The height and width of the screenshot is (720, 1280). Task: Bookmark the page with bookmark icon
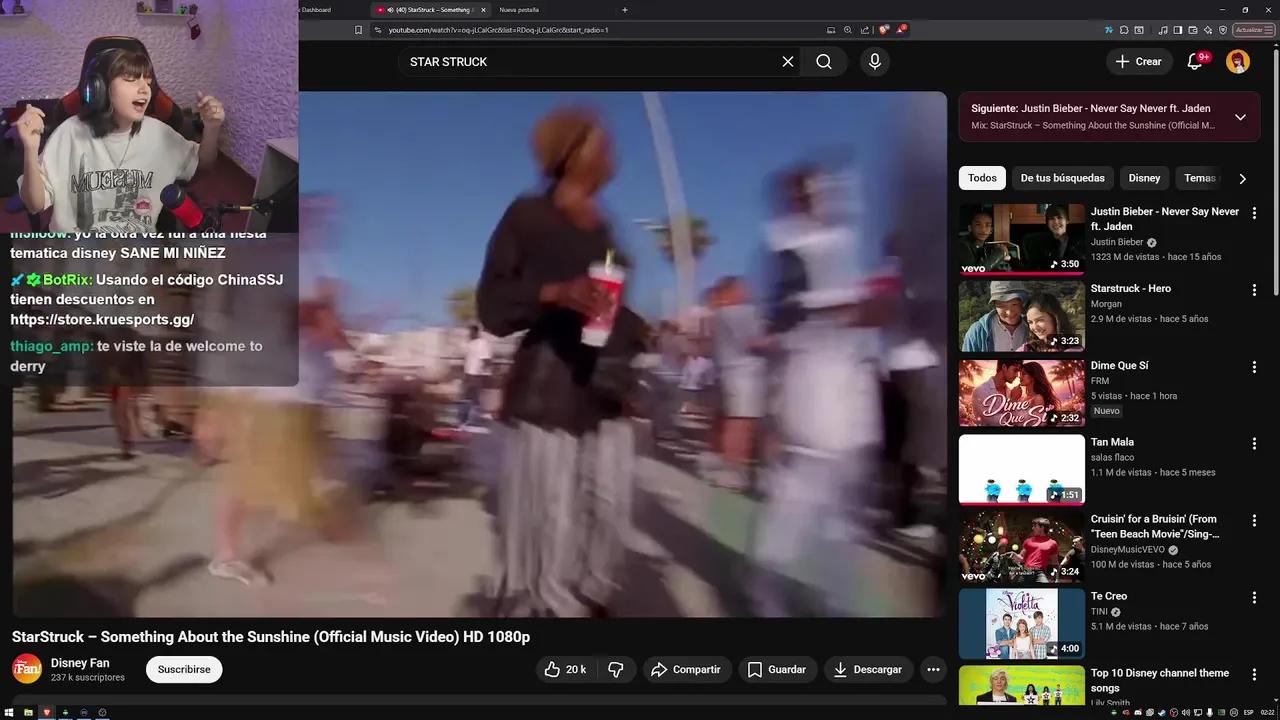click(x=358, y=30)
